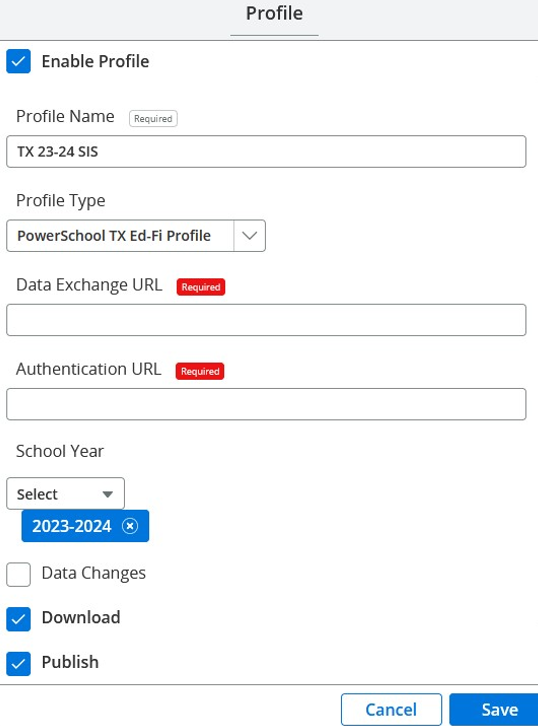This screenshot has width=538, height=726.
Task: Click the School Year label
Action: coord(60,451)
